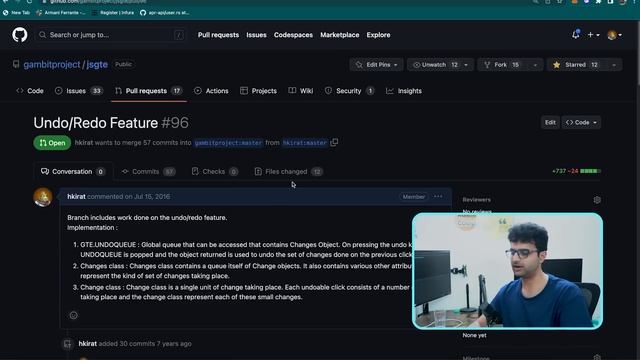The width and height of the screenshot is (640, 360).
Task: Open the user avatar menu
Action: 614,35
